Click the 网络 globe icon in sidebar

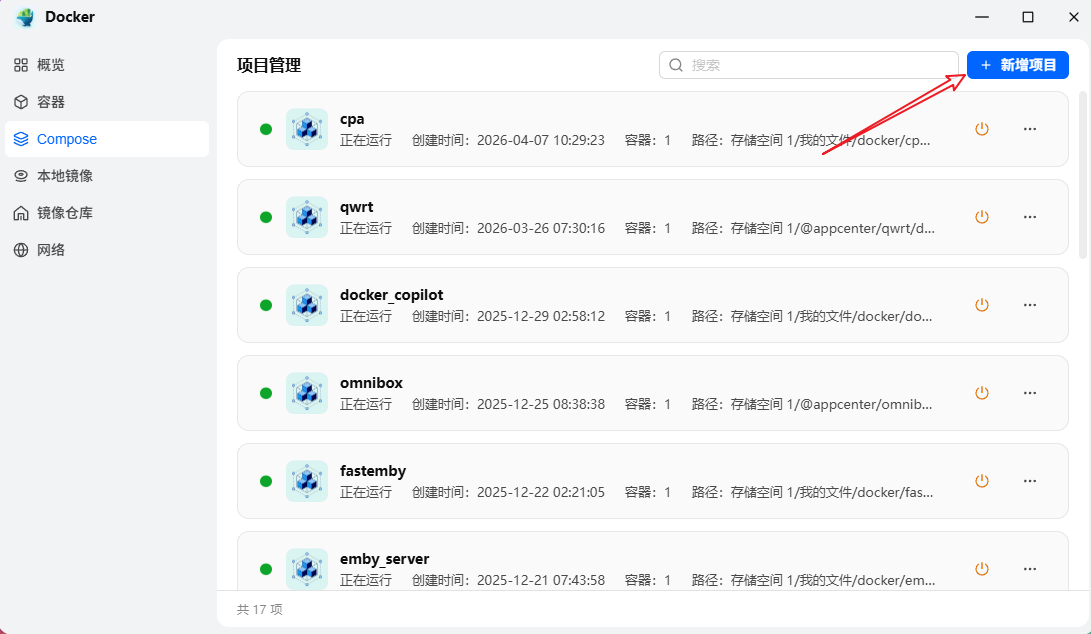click(21, 250)
